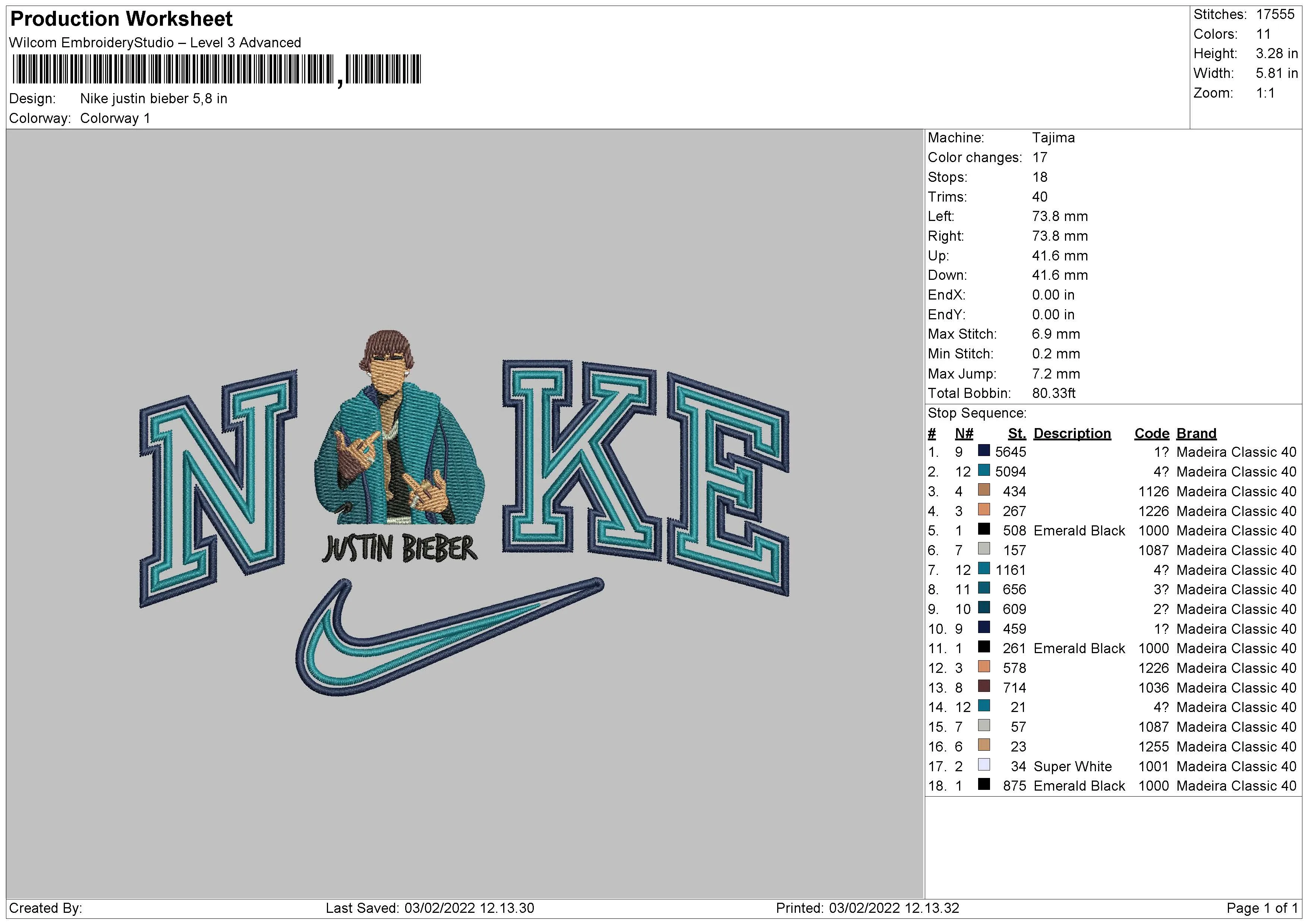
Task: Click stitch count 656 in row 8
Action: (x=1014, y=590)
